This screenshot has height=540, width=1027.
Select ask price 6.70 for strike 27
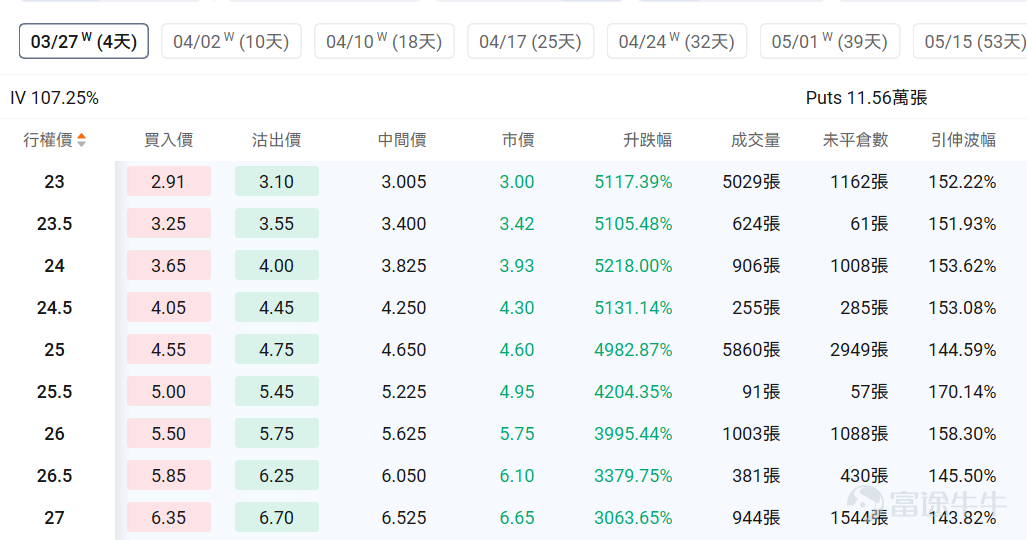[277, 517]
